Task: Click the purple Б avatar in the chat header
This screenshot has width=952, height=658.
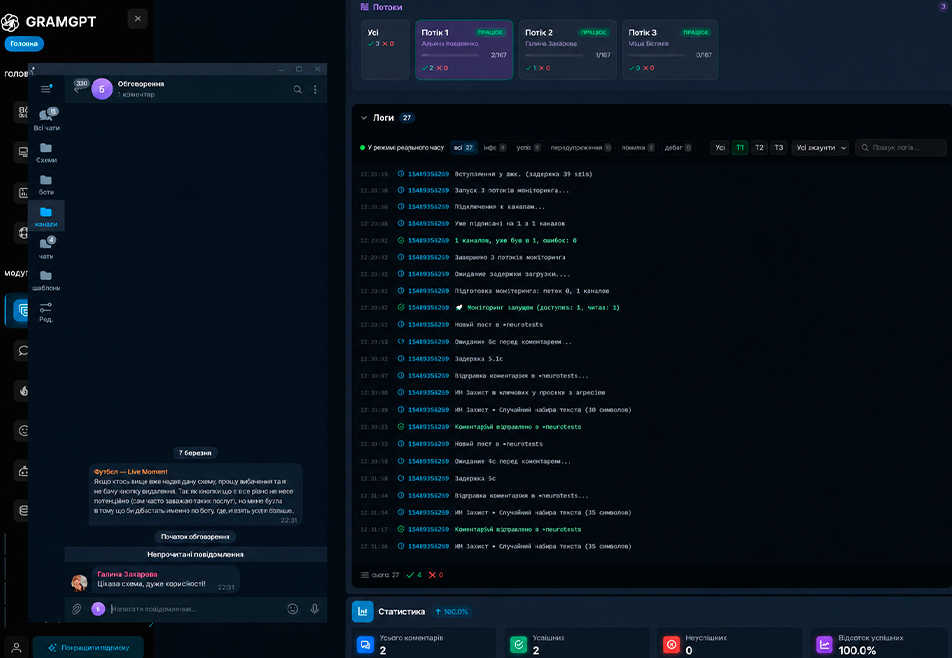Action: 102,89
